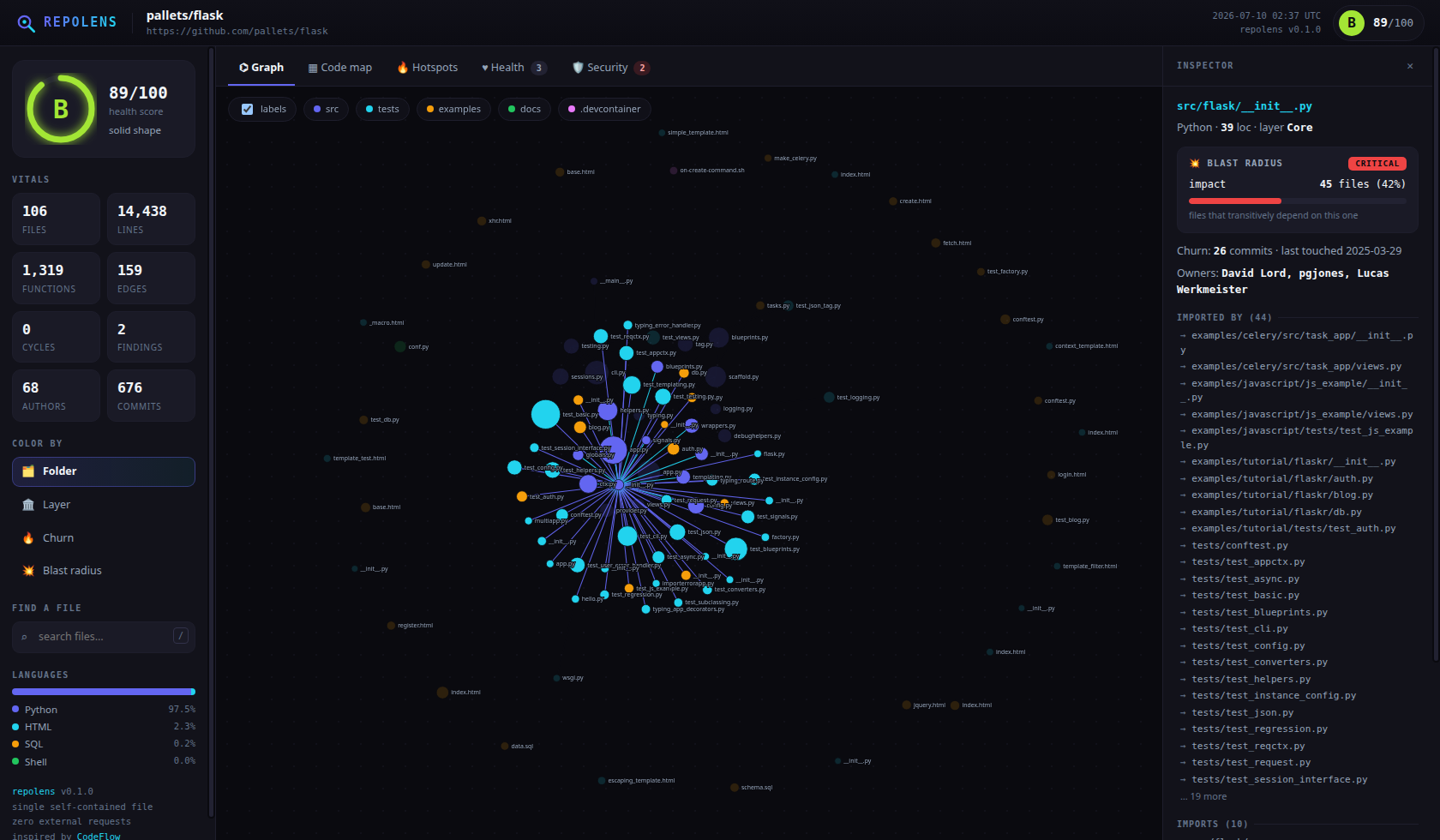Click the SQL language color dot
The width and height of the screenshot is (1440, 840).
click(x=15, y=744)
